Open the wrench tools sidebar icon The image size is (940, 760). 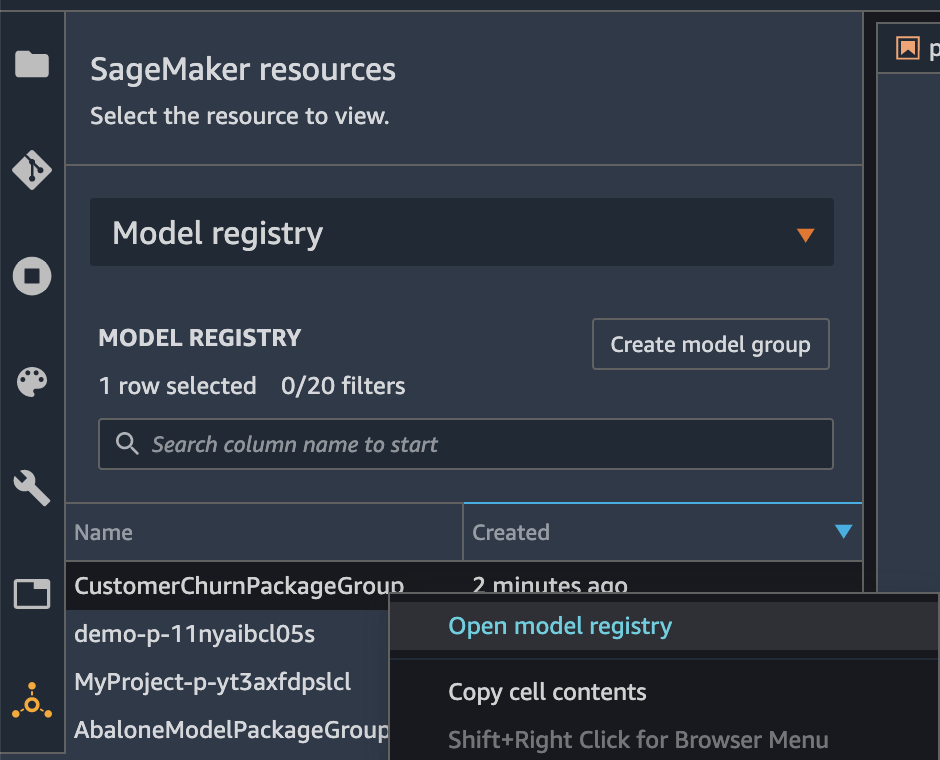click(32, 487)
